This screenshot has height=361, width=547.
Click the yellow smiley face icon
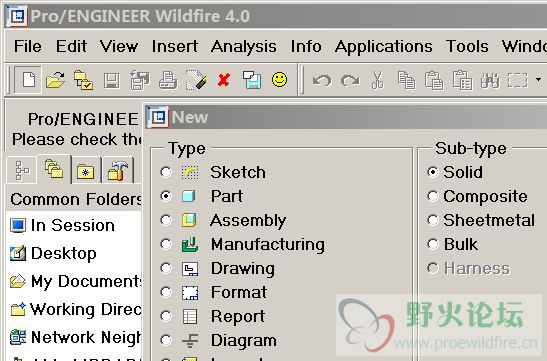(279, 80)
